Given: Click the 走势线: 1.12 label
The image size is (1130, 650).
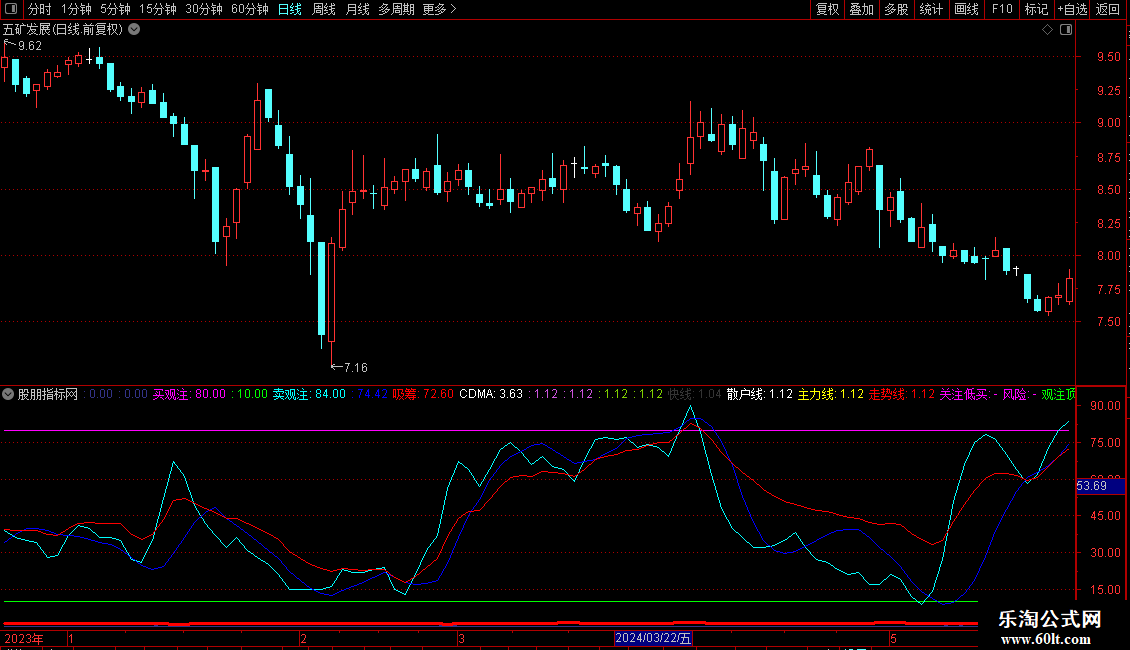Looking at the screenshot, I should (902, 394).
